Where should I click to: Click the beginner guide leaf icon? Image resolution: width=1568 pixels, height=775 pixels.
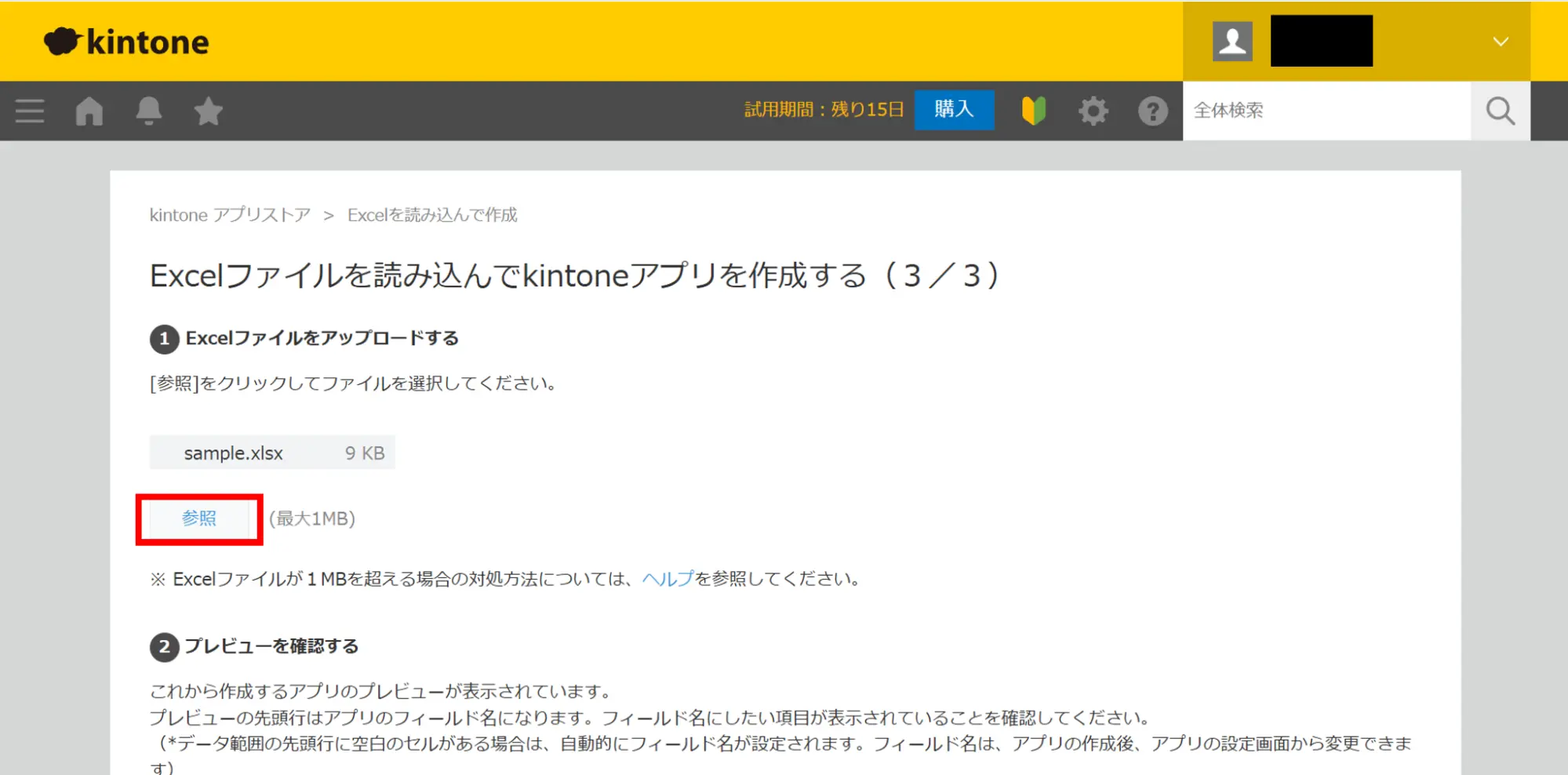1034,111
